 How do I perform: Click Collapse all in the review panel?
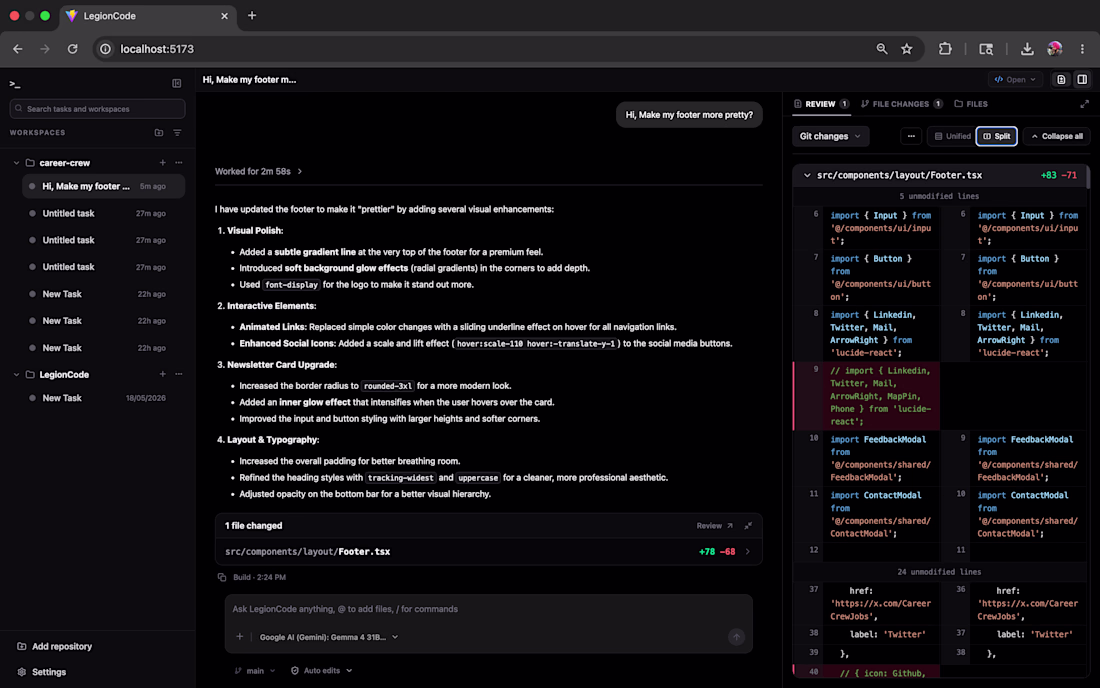coord(1057,136)
